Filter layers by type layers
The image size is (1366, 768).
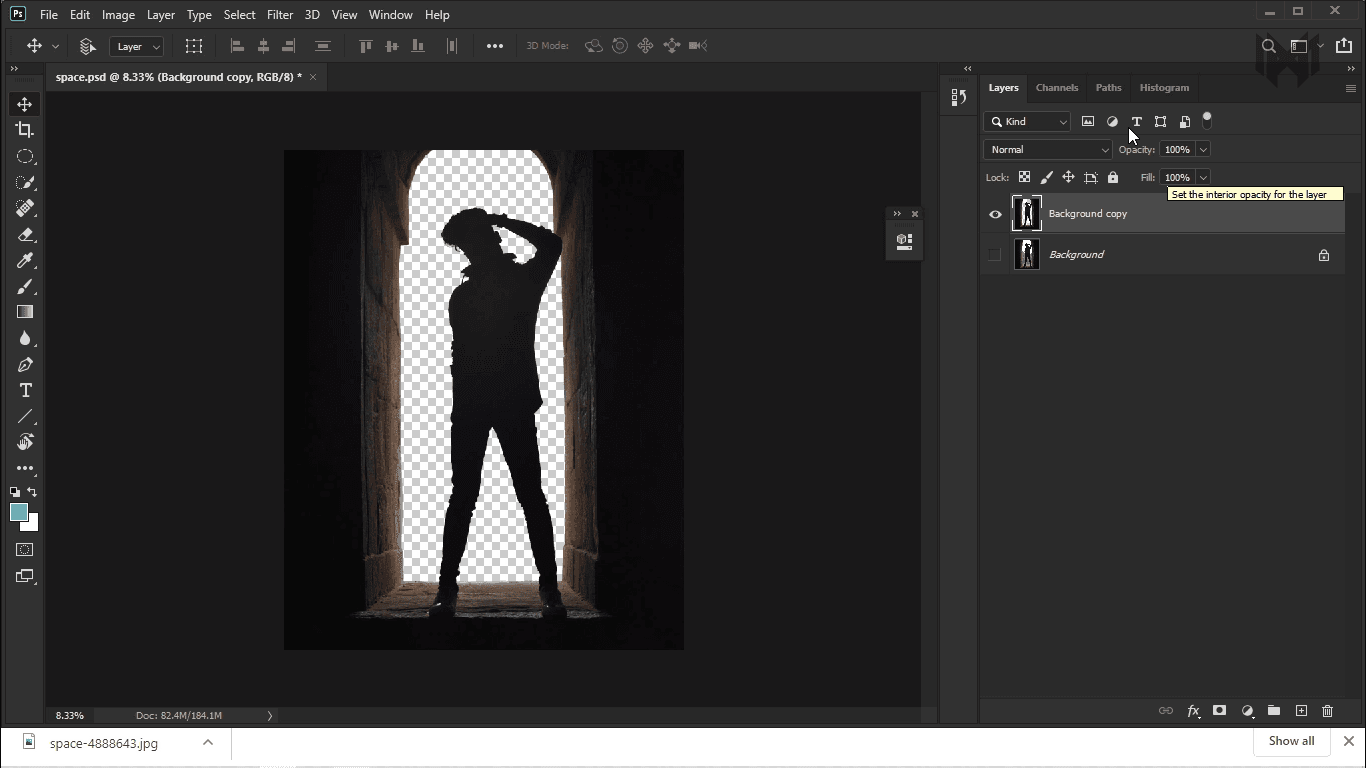(x=1136, y=121)
